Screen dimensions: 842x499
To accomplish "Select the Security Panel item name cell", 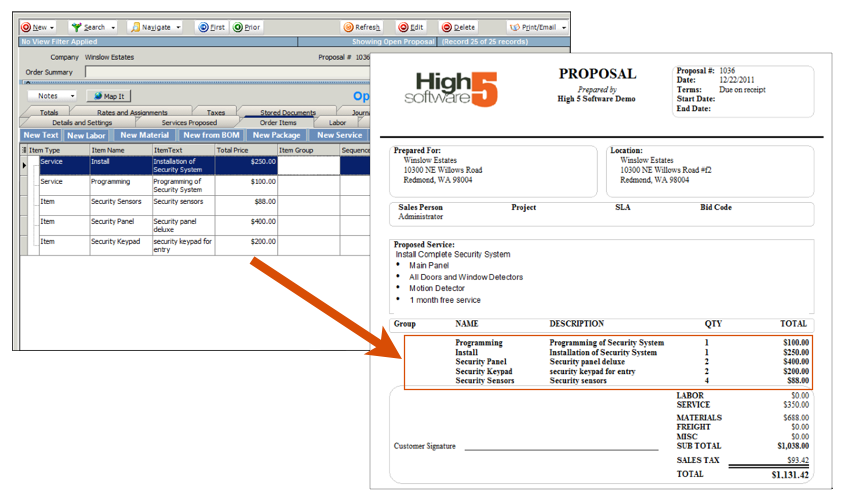I will tap(121, 225).
